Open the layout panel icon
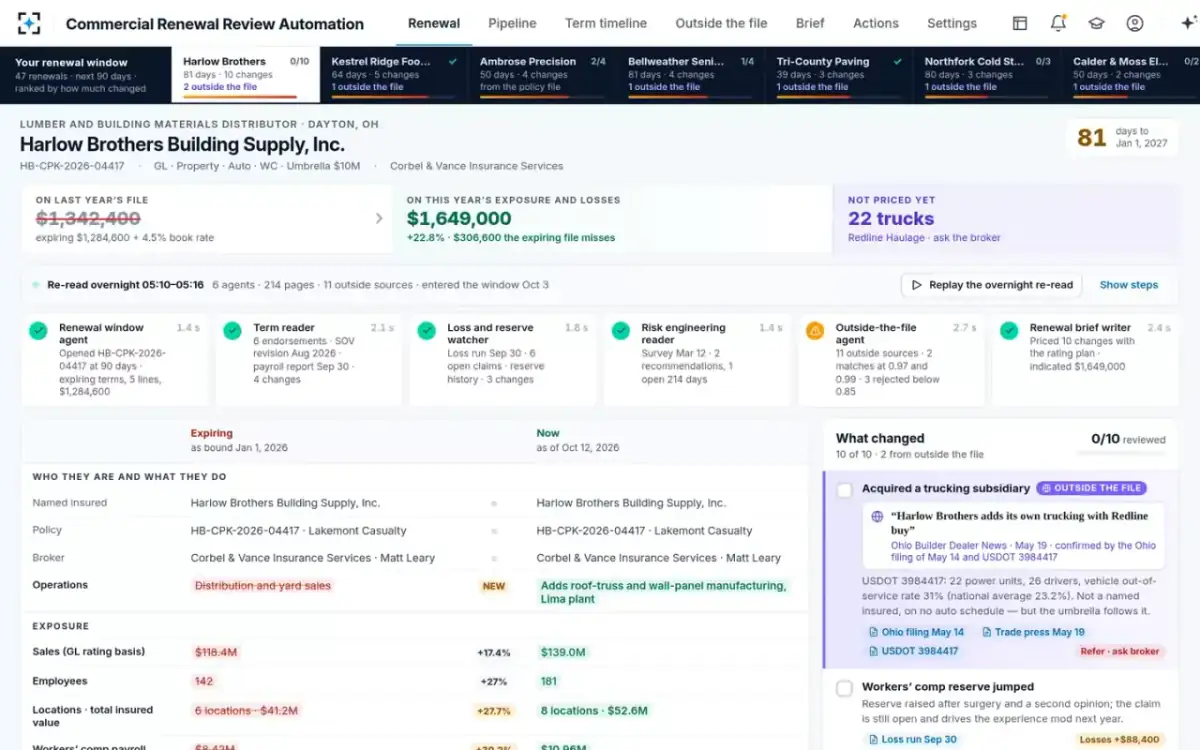The image size is (1200, 750). click(1020, 23)
